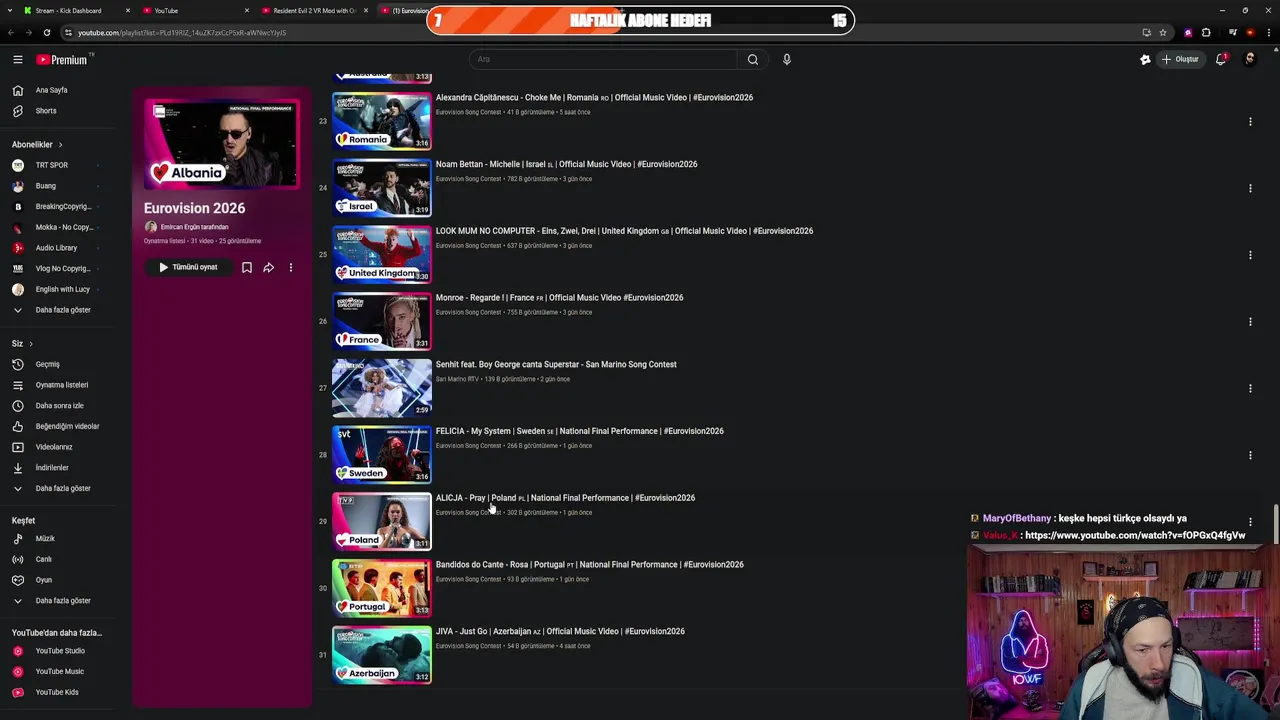Open the TRT SPOR subscription
Screen dimensions: 1280x720
point(52,165)
